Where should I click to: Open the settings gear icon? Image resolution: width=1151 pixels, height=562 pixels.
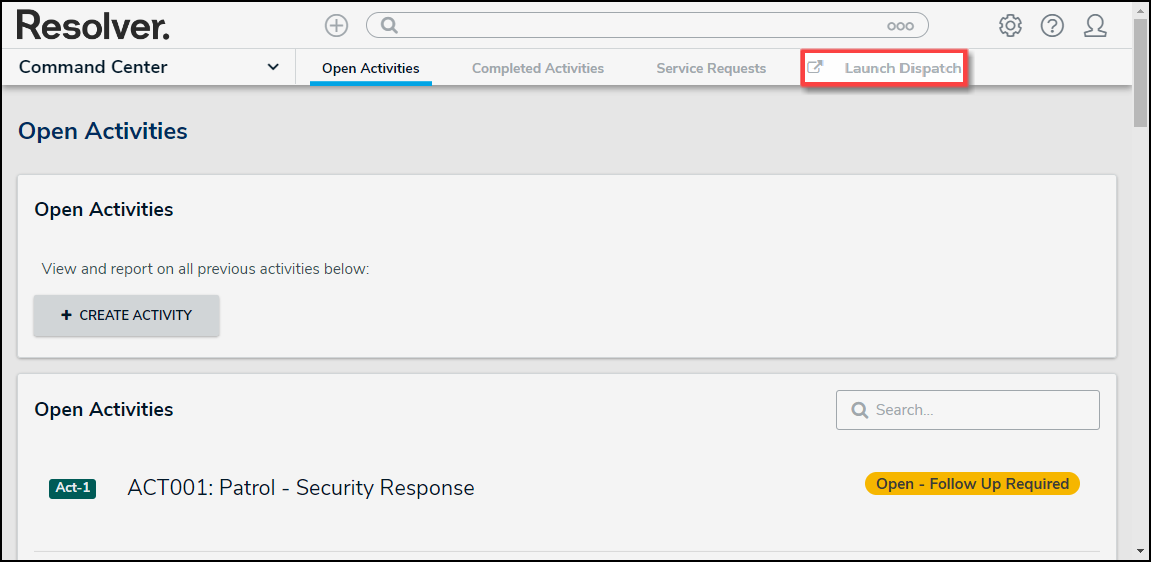coord(1010,26)
